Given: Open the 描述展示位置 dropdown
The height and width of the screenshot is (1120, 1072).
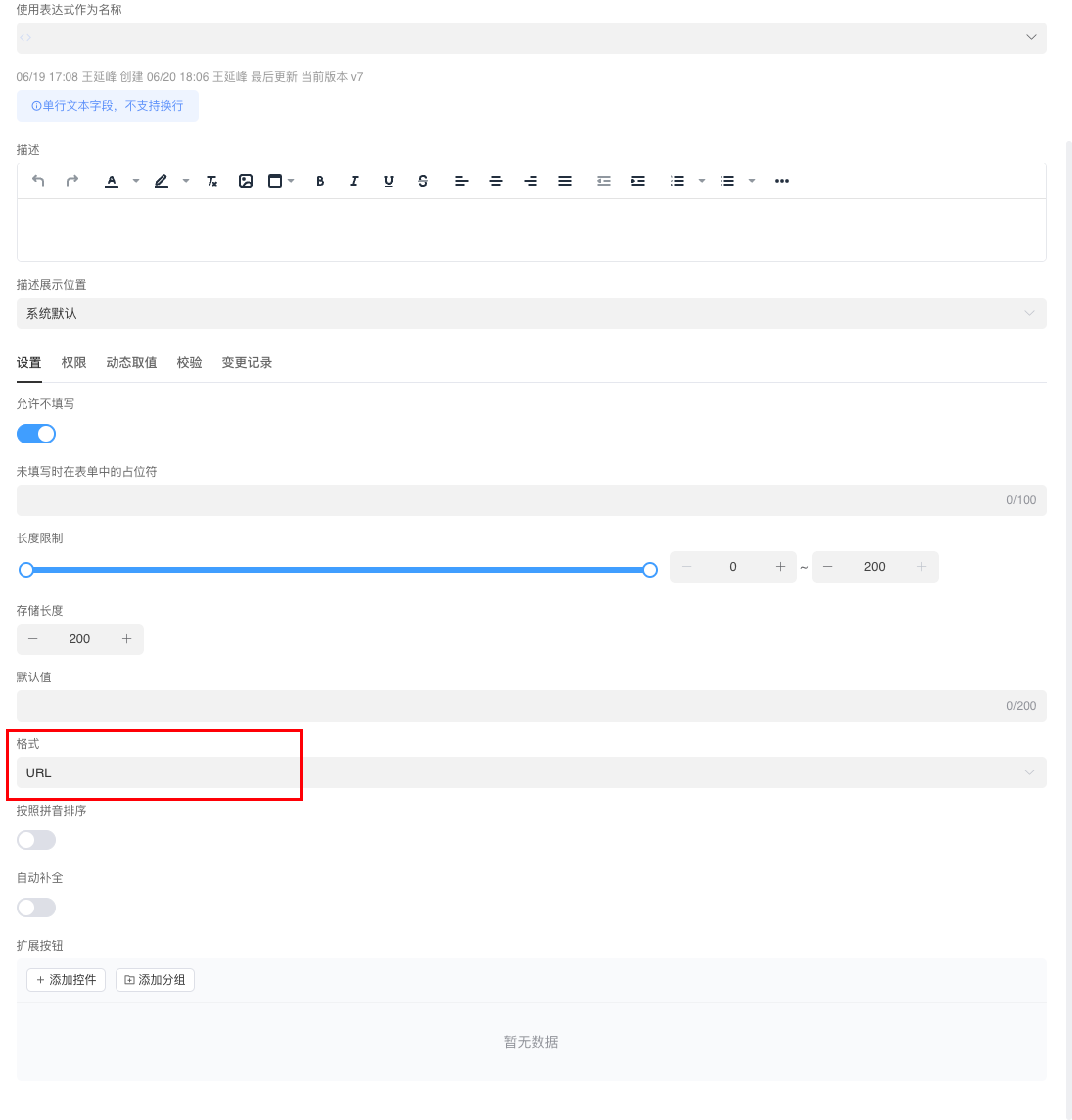Looking at the screenshot, I should tap(531, 313).
